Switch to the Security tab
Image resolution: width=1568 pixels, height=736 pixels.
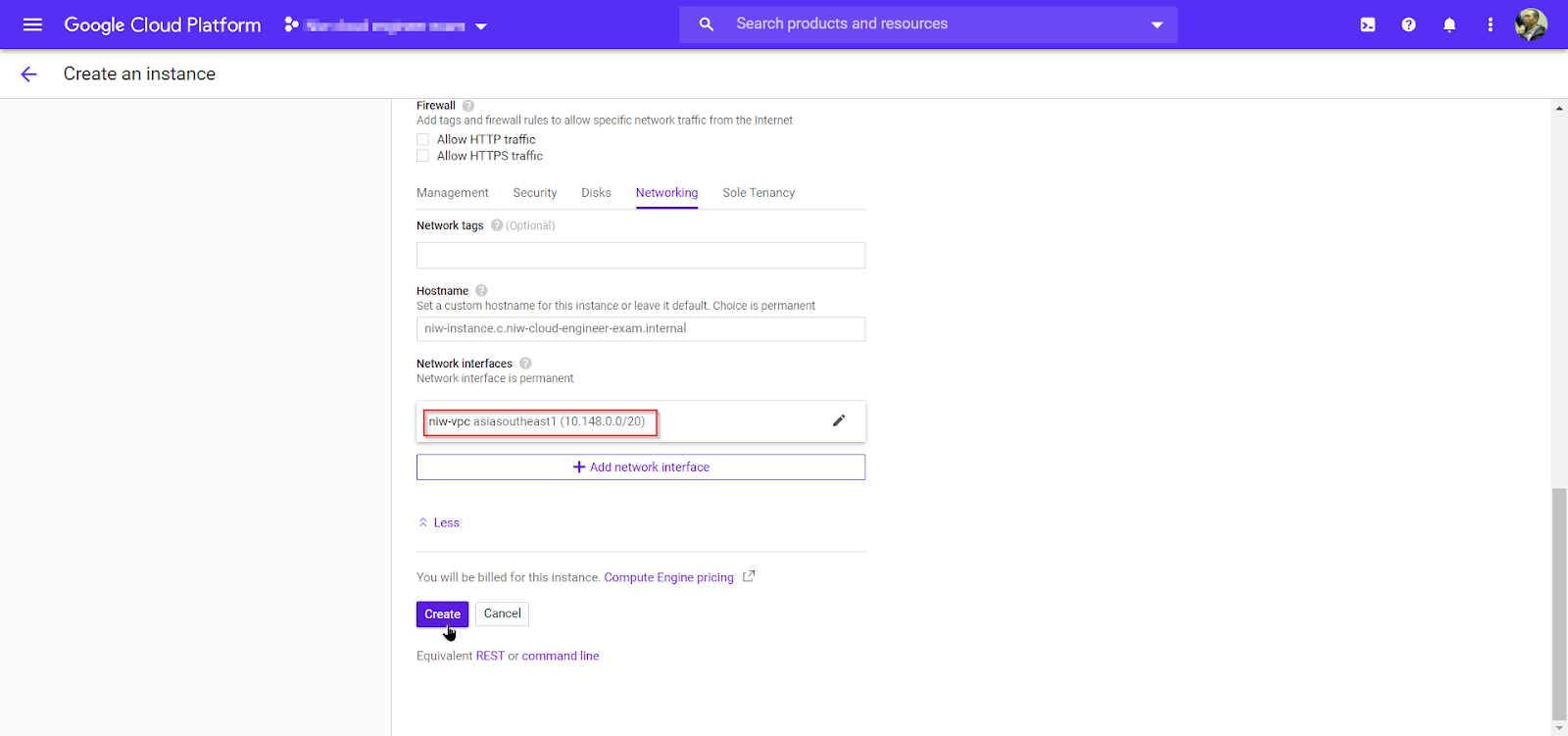pos(535,193)
